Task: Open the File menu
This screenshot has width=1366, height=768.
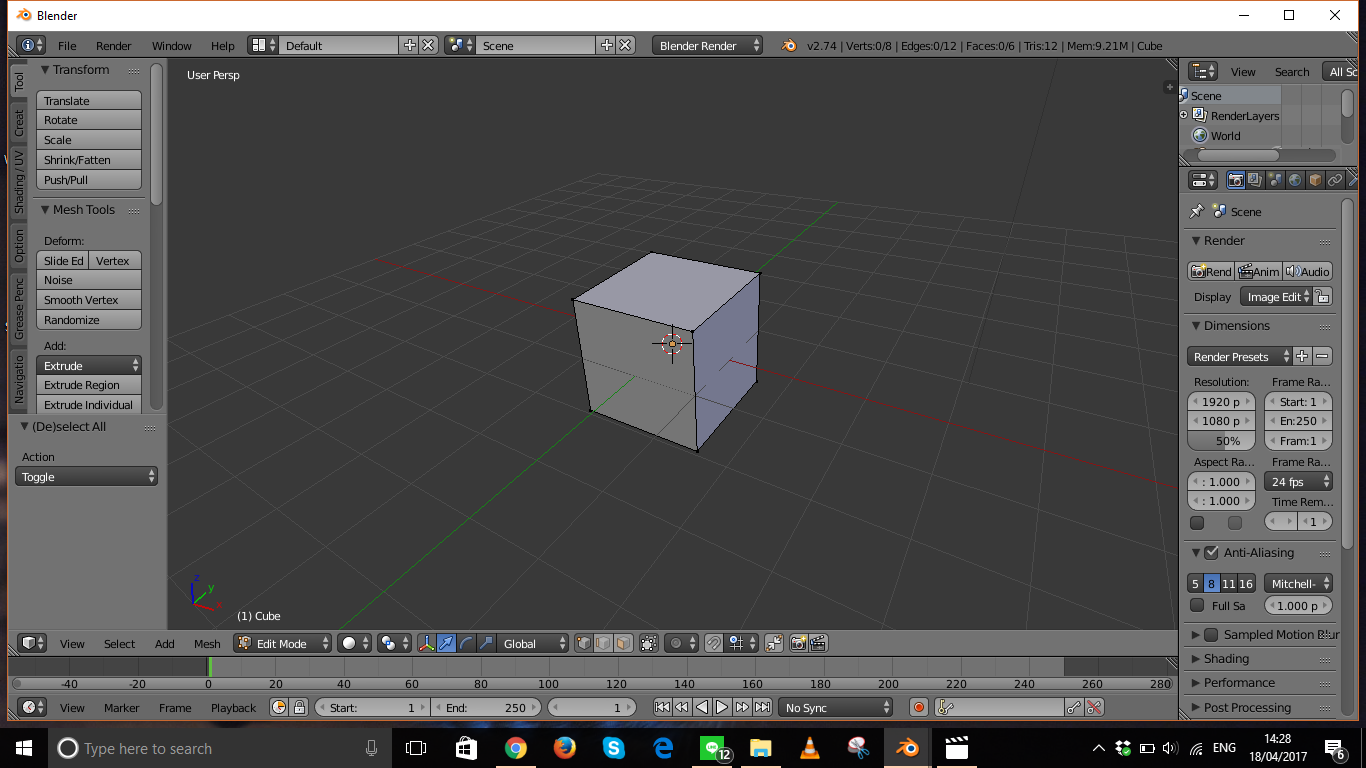Action: 67,45
